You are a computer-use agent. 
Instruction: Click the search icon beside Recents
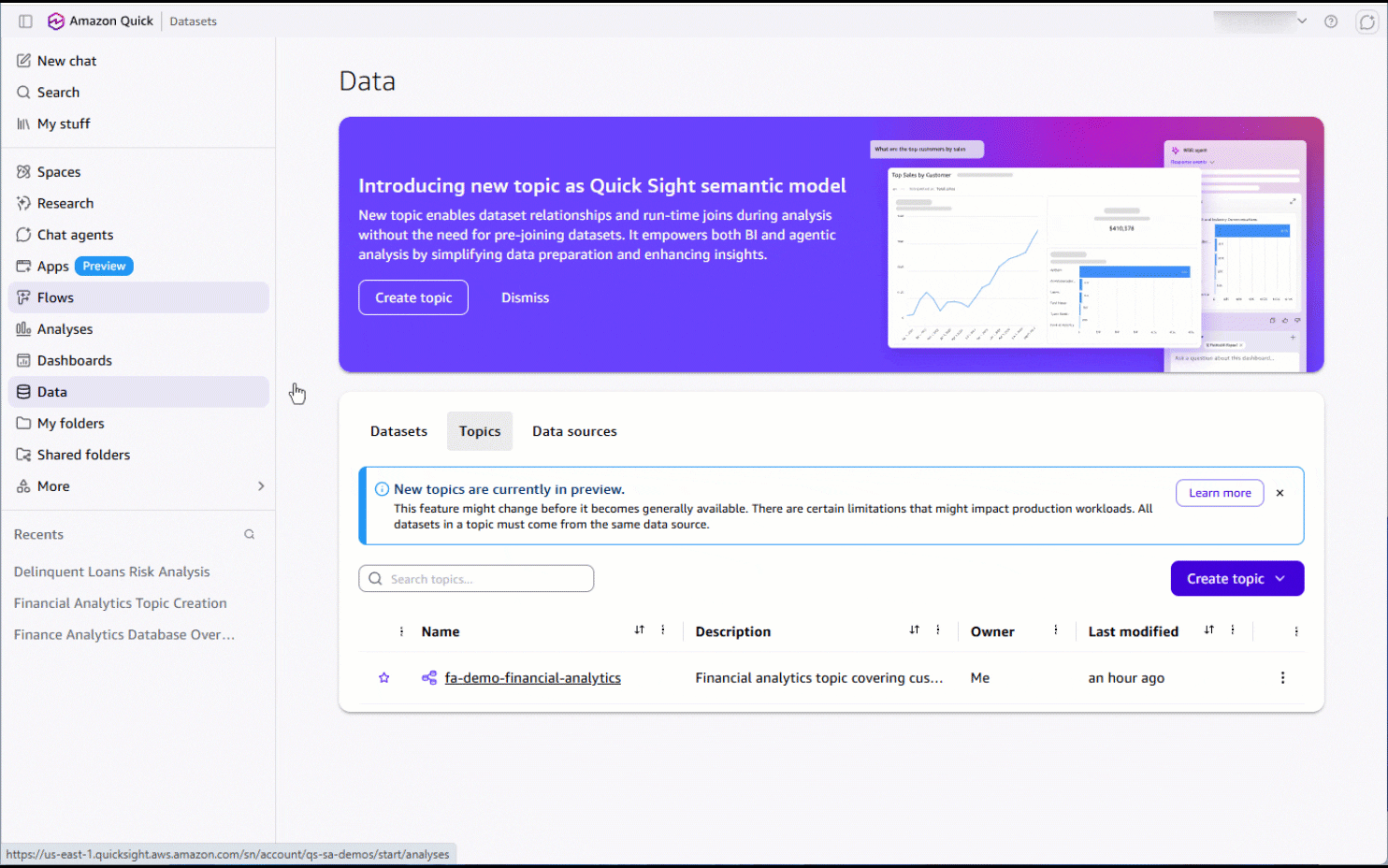click(x=250, y=535)
